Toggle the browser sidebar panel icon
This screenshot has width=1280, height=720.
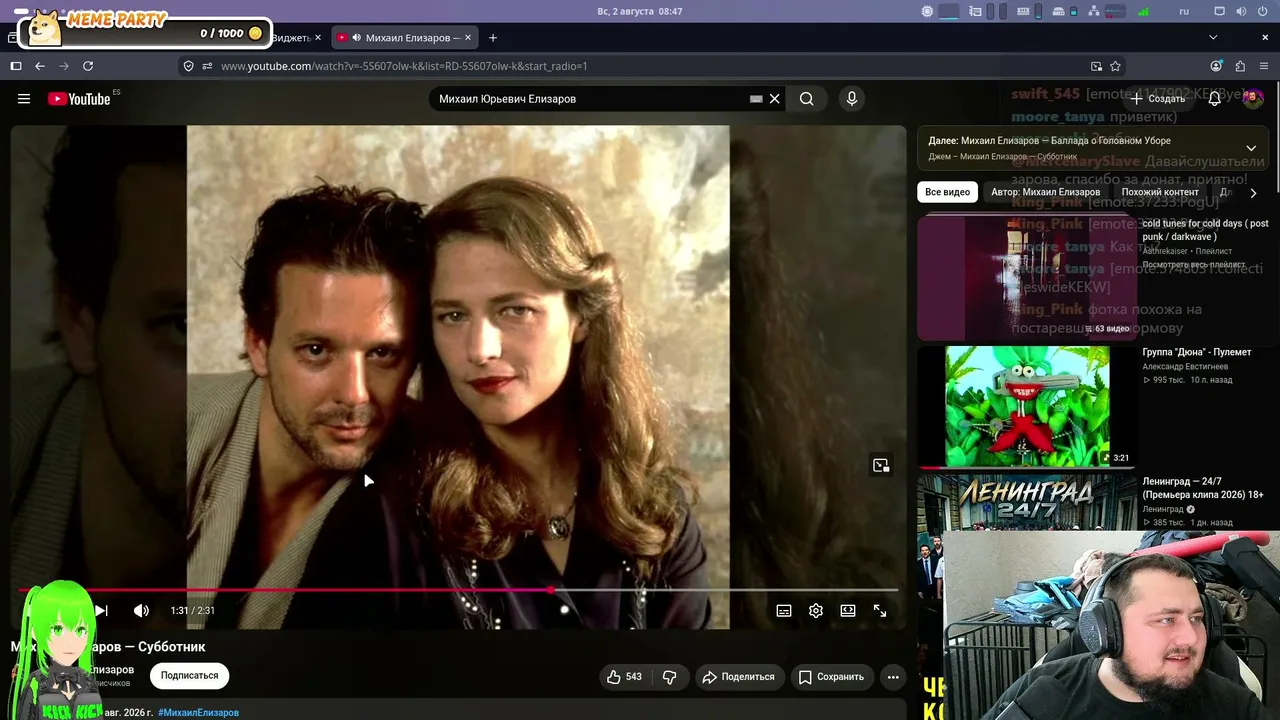16,66
